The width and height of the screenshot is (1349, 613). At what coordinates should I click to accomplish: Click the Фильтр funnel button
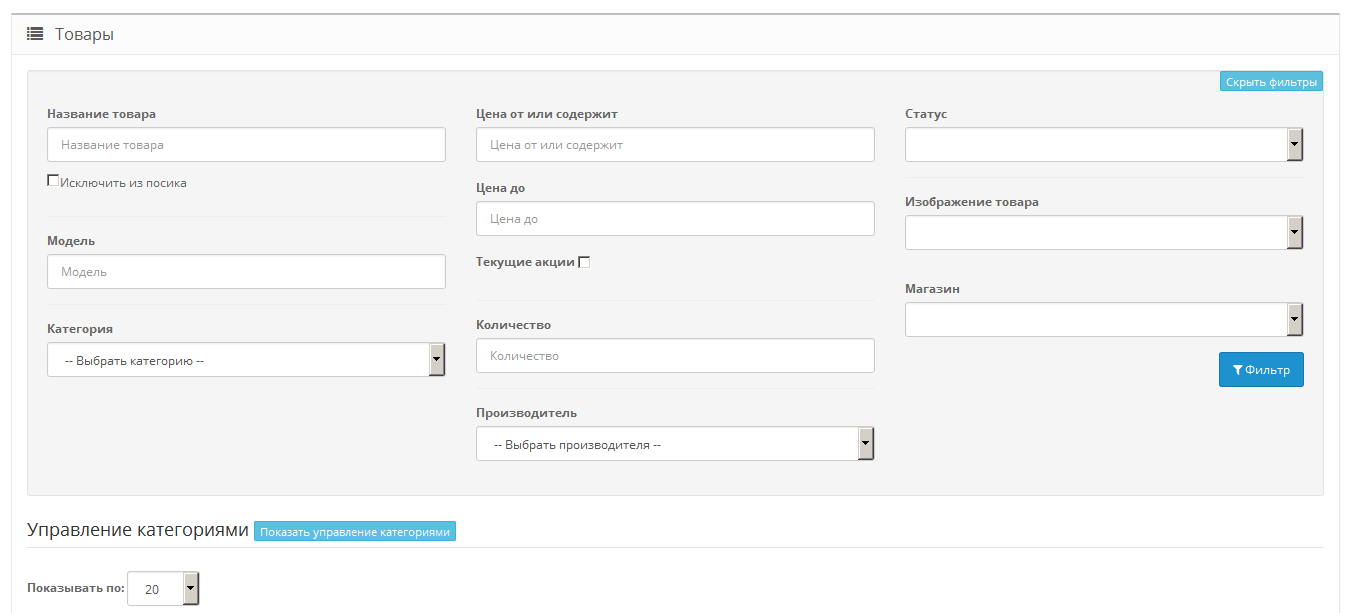(1261, 370)
